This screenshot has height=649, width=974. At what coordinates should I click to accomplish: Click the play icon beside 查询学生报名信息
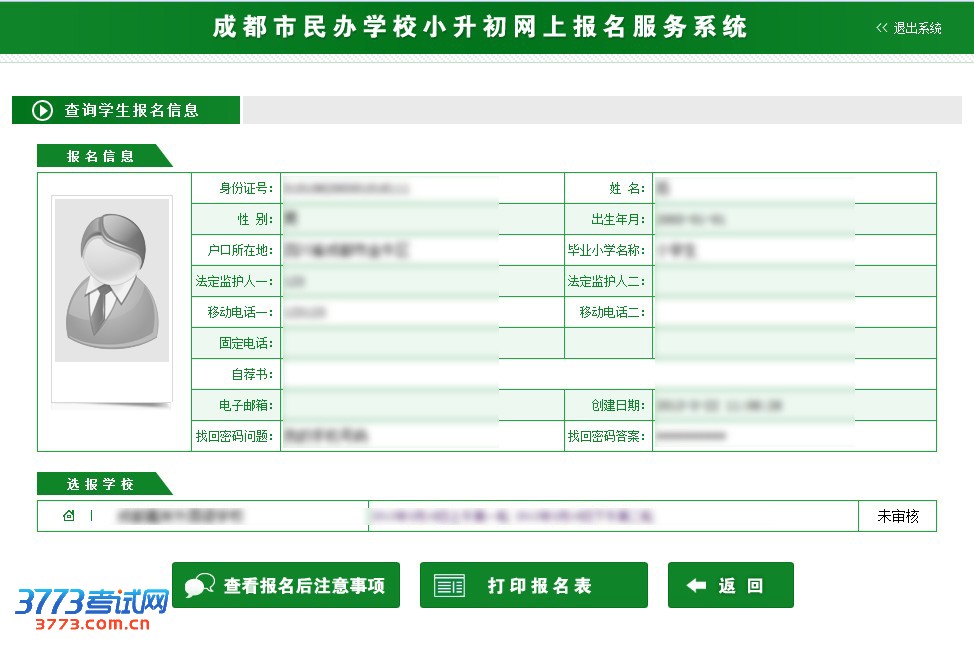point(42,110)
